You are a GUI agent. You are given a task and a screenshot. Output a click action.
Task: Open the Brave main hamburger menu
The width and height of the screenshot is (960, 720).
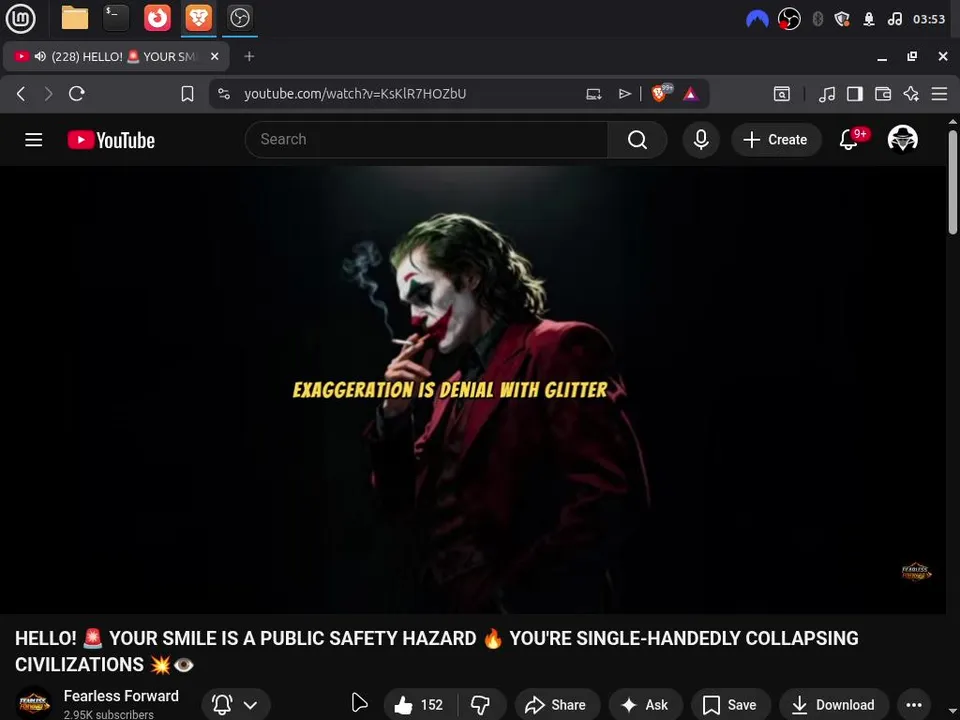[939, 94]
